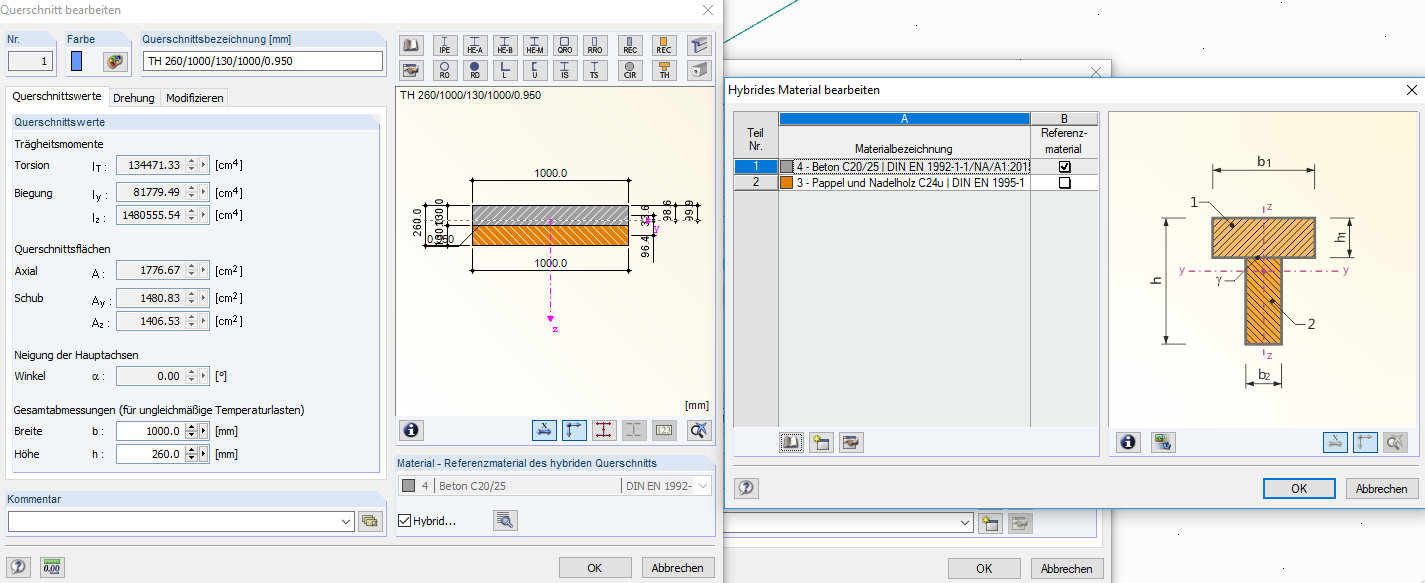Image resolution: width=1425 pixels, height=583 pixels.
Task: Open material library in Hybrides Material dialog
Action: (x=792, y=442)
